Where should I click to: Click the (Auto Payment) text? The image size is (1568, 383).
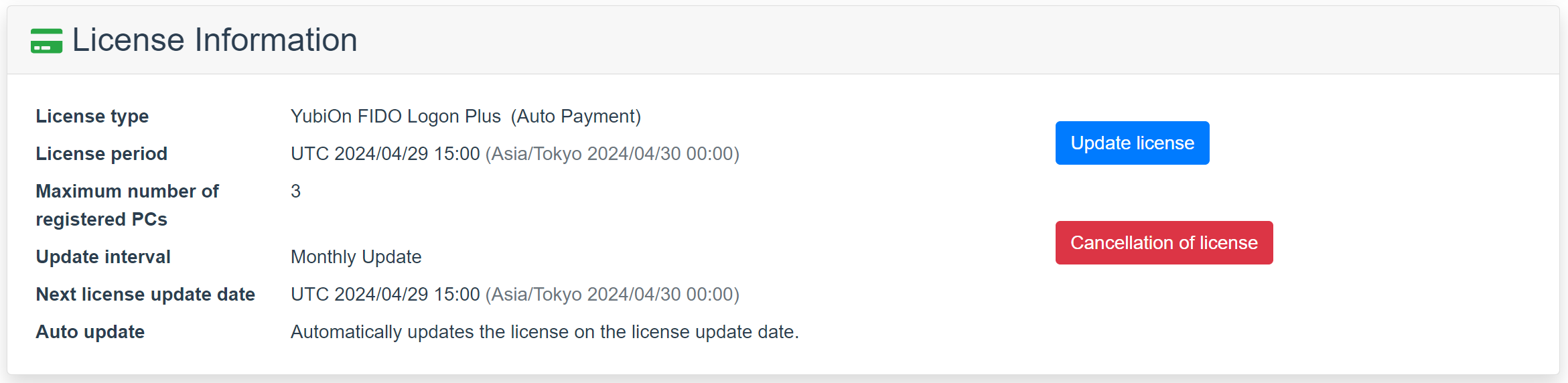[576, 117]
